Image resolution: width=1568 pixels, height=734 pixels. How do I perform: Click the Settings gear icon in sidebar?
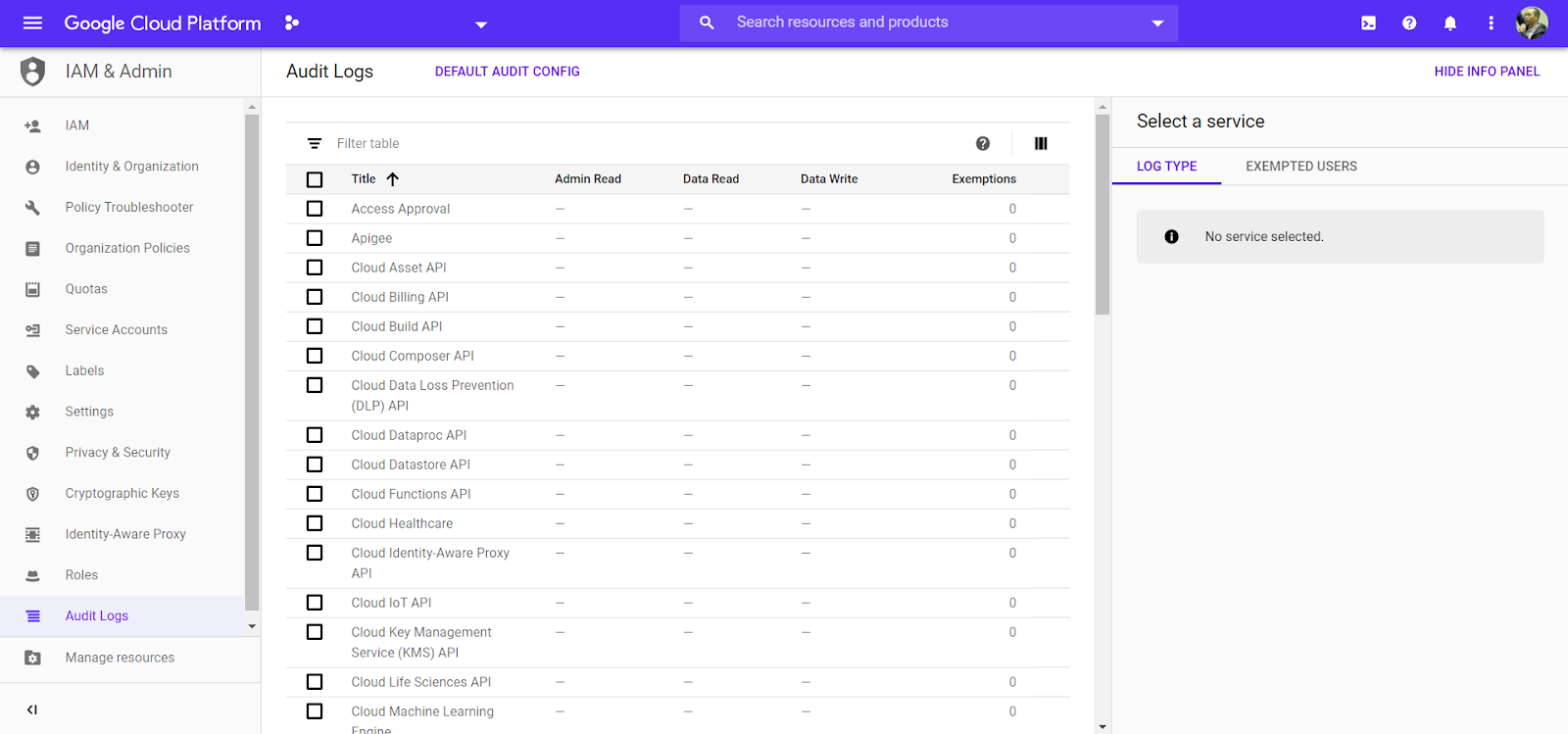pyautogui.click(x=32, y=413)
